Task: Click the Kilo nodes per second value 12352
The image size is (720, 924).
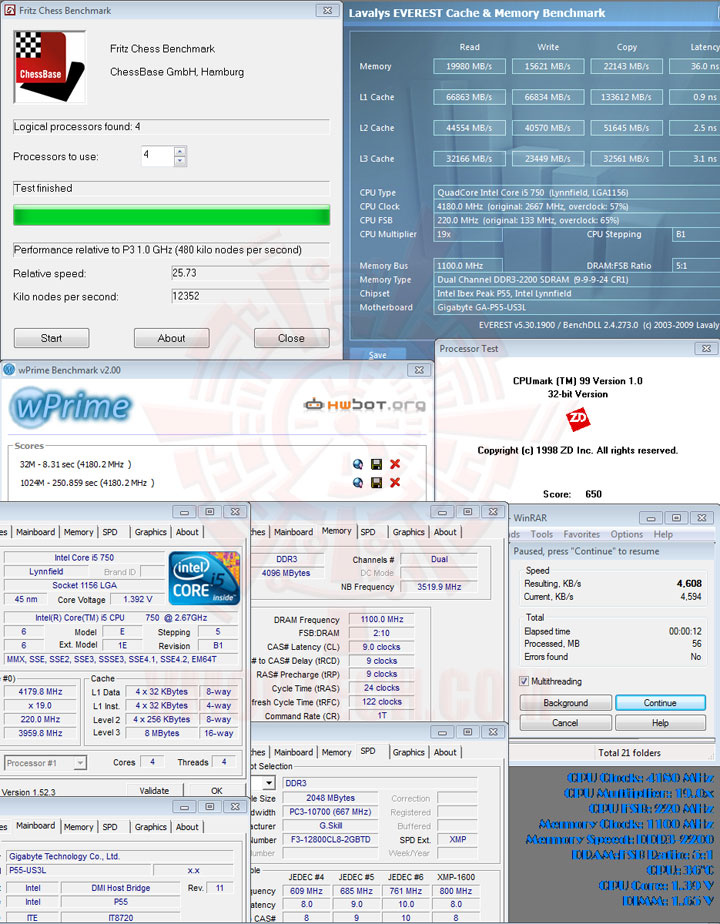Action: (x=250, y=296)
